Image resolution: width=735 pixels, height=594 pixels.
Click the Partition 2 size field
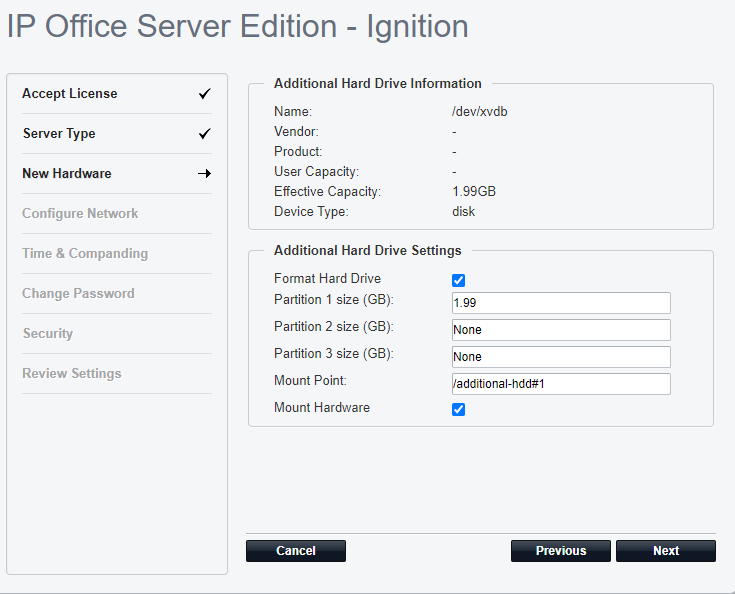[x=561, y=330]
